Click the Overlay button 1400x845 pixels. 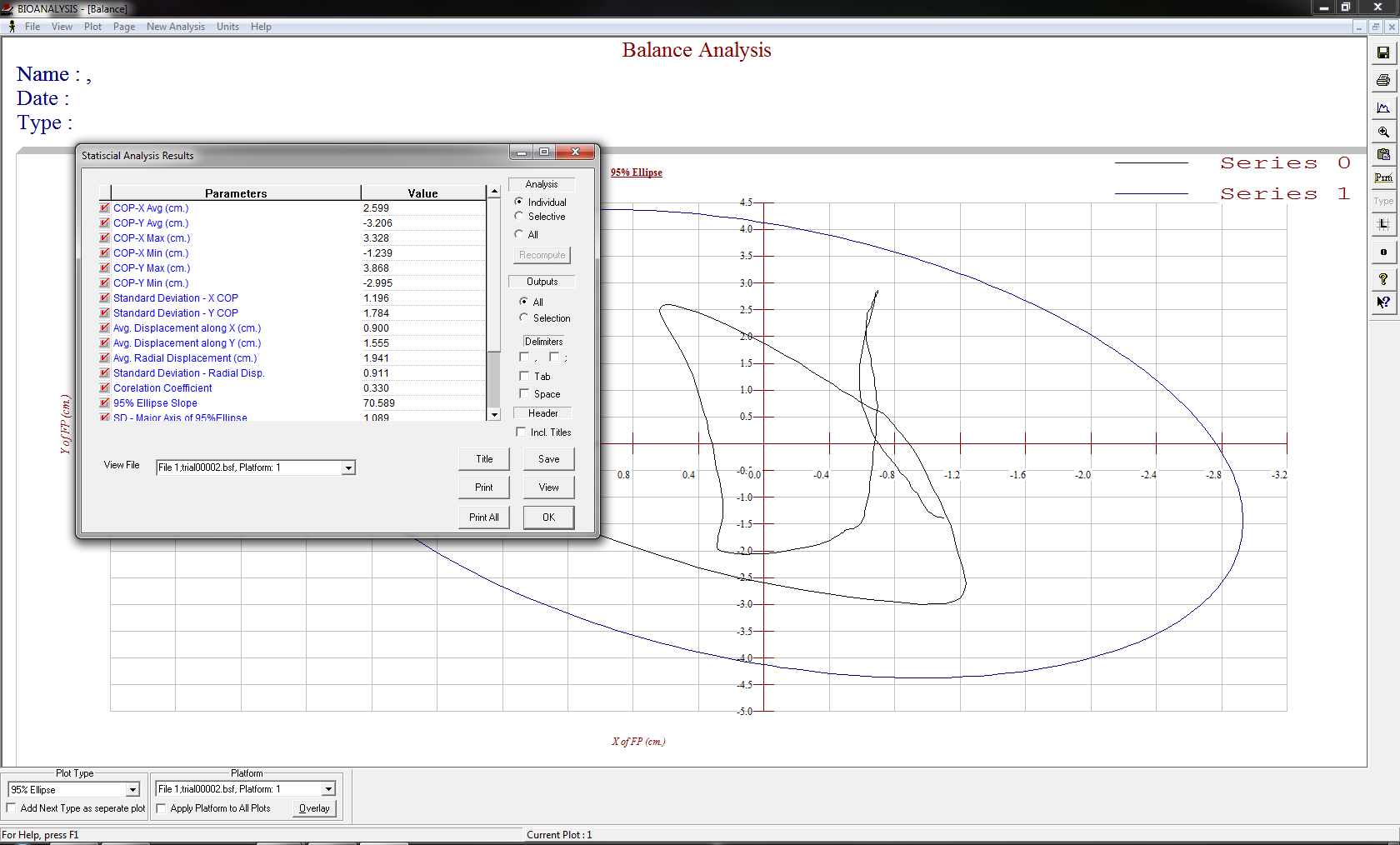tap(313, 807)
